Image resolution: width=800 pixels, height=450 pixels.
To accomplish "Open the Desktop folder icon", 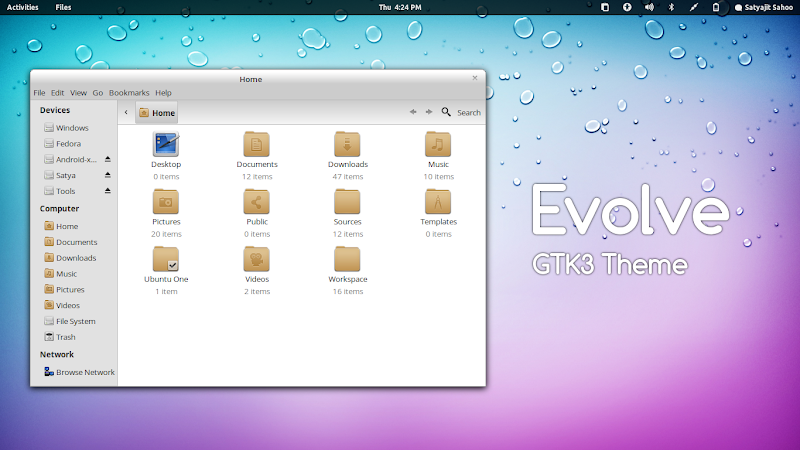I will point(166,144).
